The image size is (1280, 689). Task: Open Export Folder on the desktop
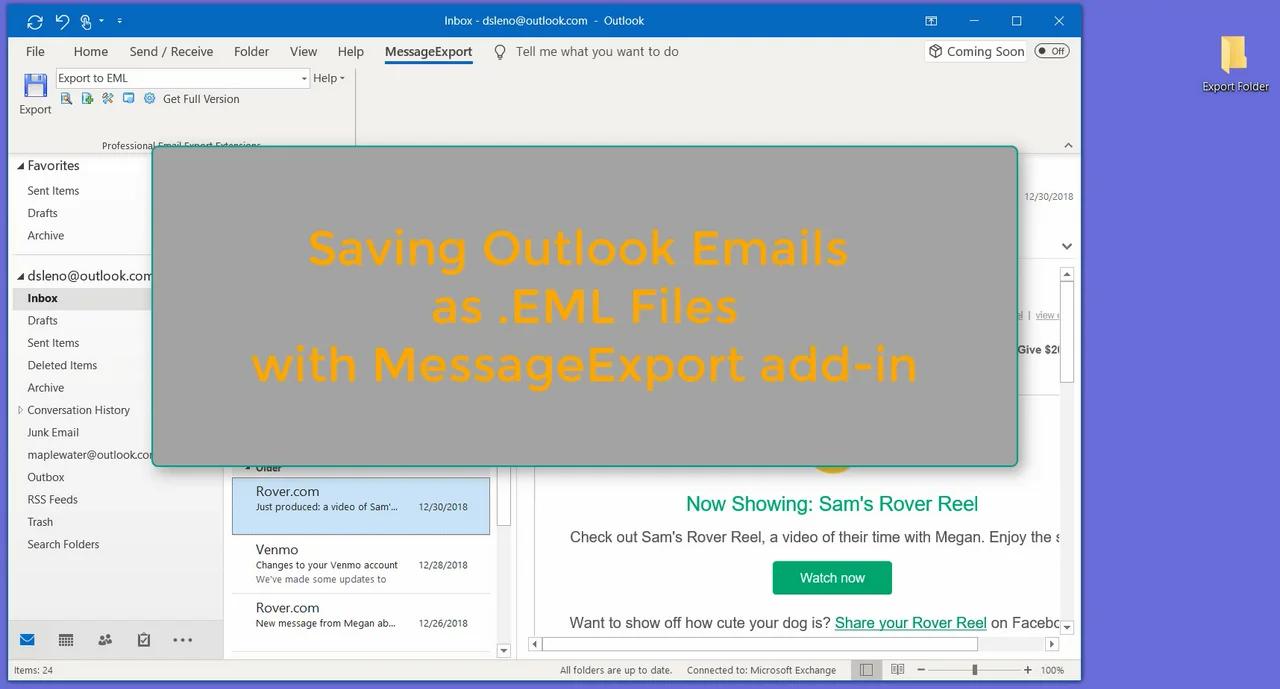1235,64
